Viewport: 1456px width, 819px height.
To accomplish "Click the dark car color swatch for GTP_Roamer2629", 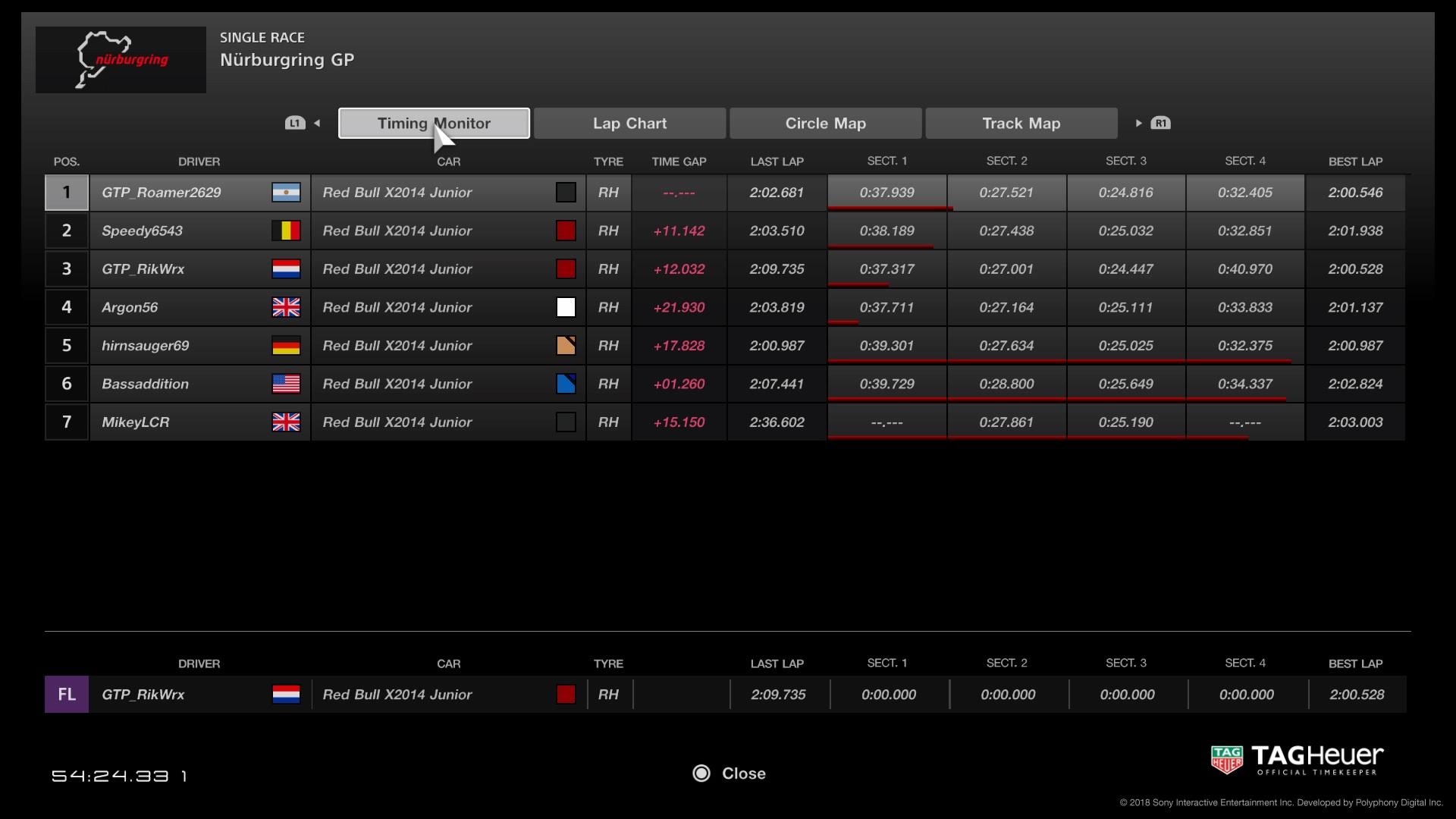I will (x=566, y=193).
